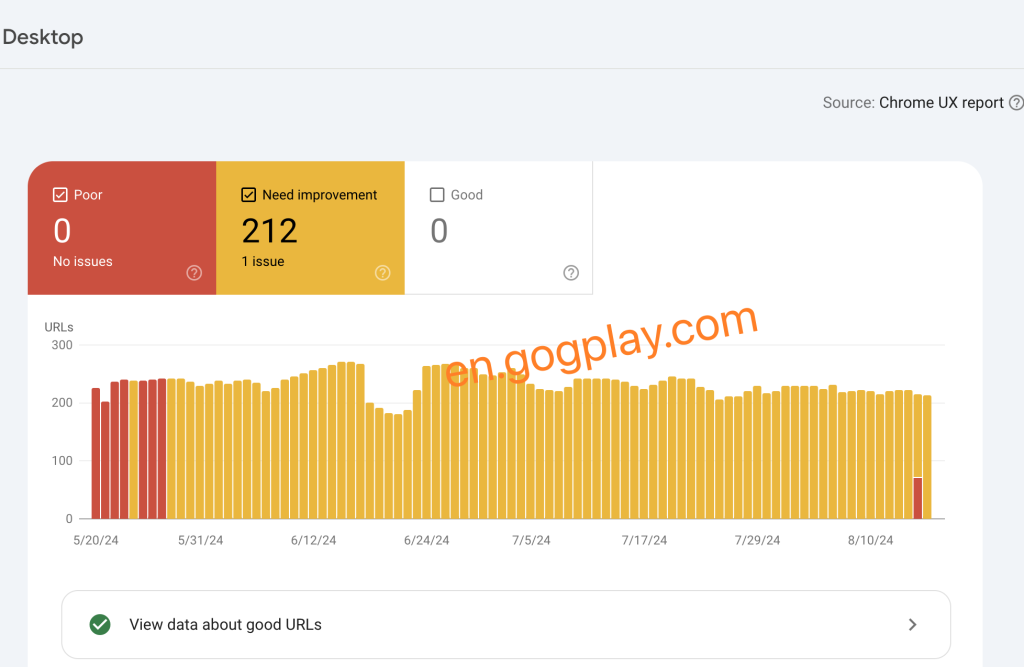
Task: Click the green checkmark icon beside View data
Action: point(100,625)
